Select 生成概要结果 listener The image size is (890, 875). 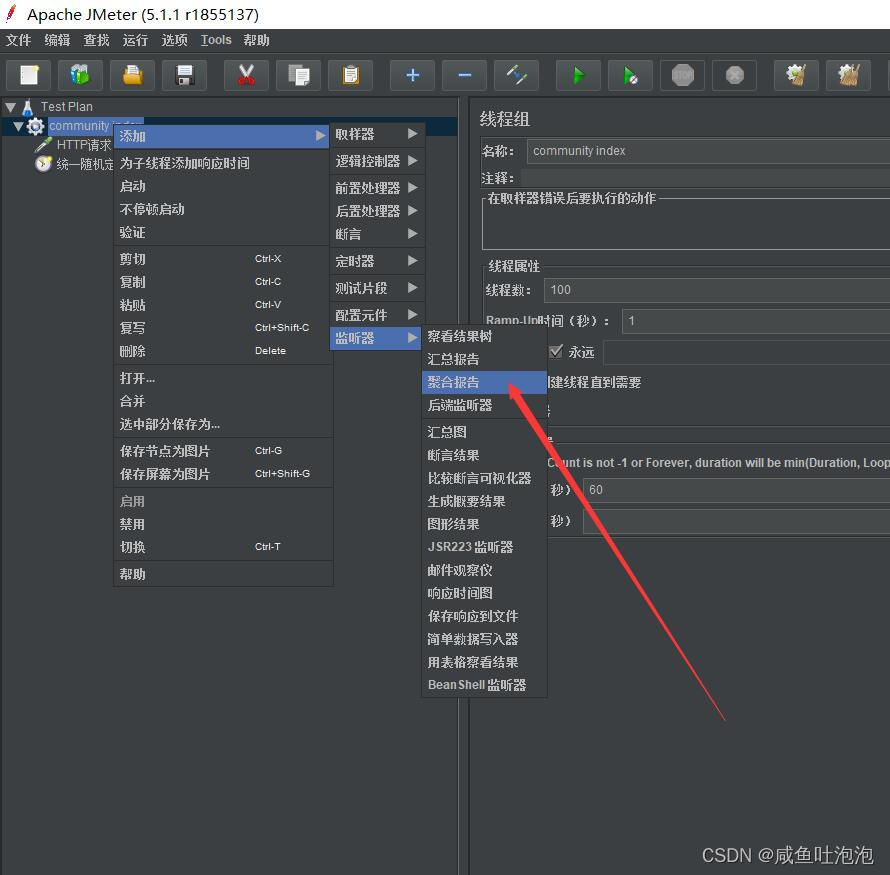coord(484,502)
